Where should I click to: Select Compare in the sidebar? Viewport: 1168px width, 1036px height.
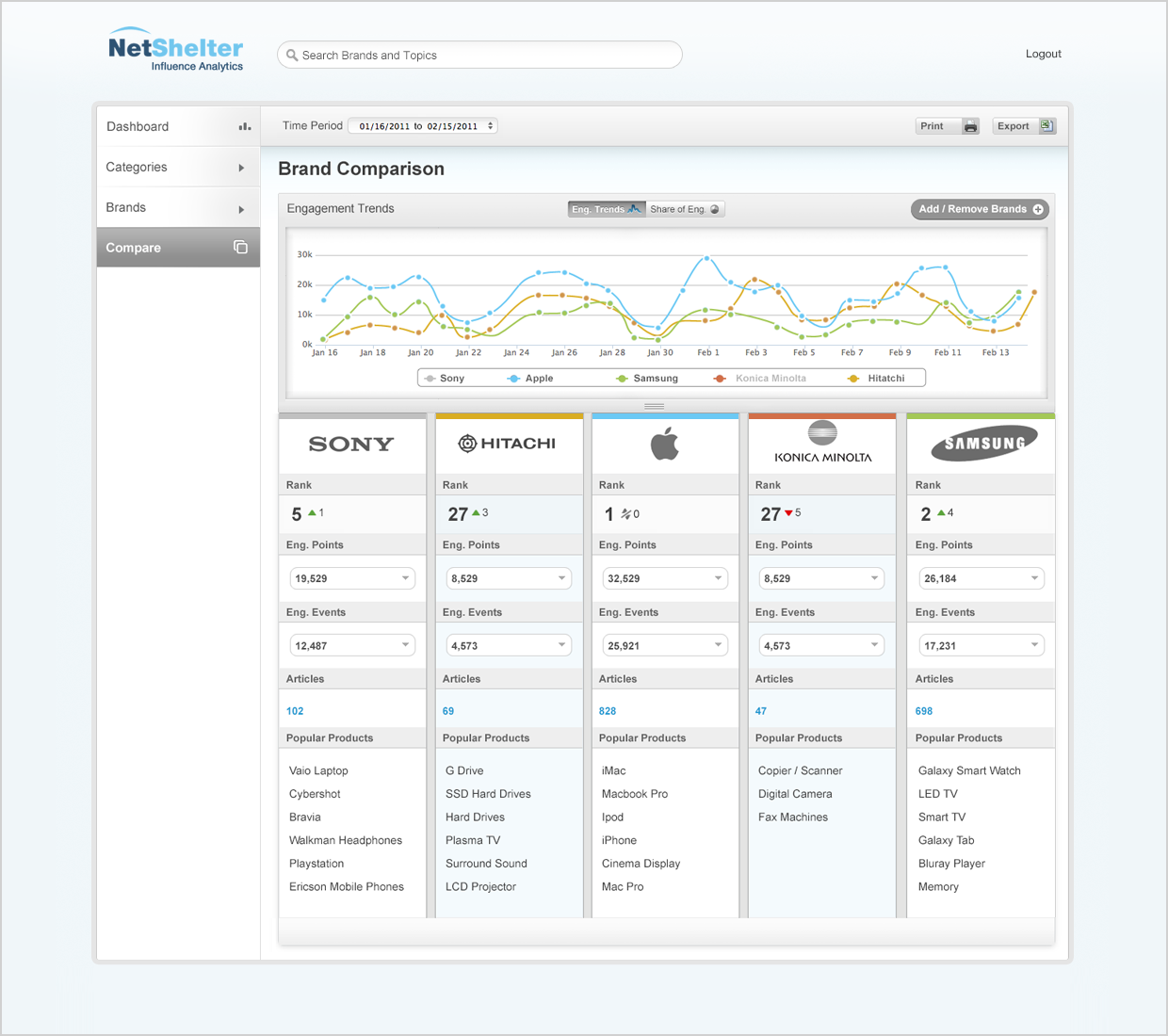click(x=178, y=248)
